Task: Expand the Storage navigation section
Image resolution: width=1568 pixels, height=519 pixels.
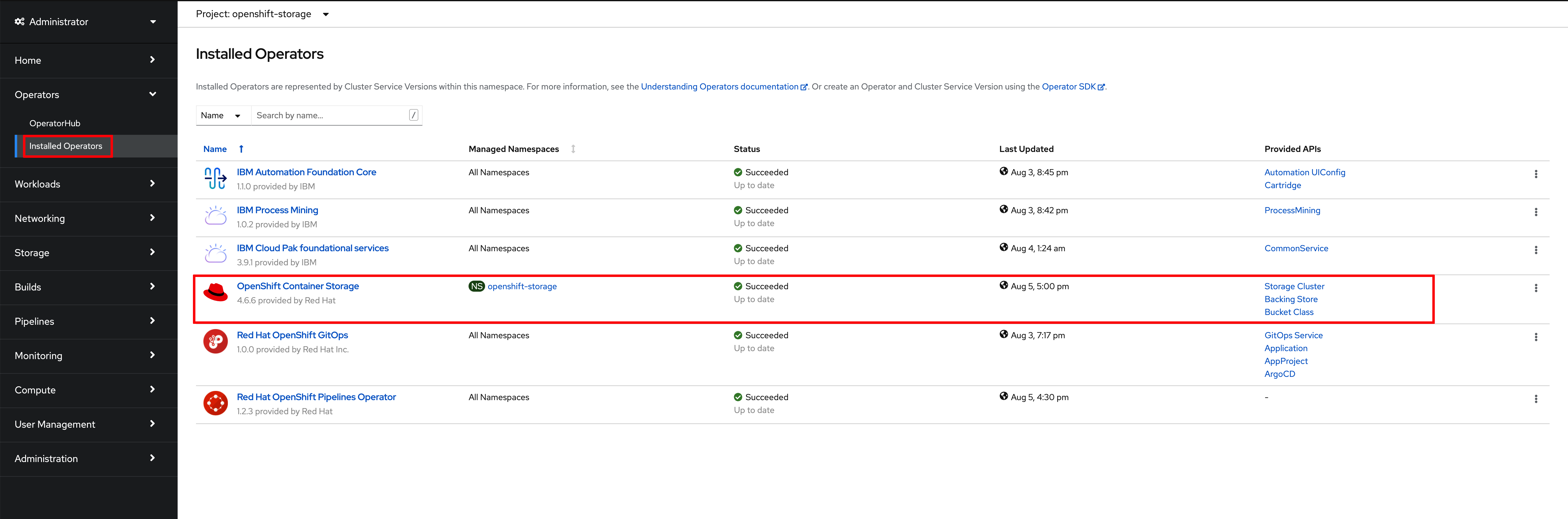Action: coord(89,252)
